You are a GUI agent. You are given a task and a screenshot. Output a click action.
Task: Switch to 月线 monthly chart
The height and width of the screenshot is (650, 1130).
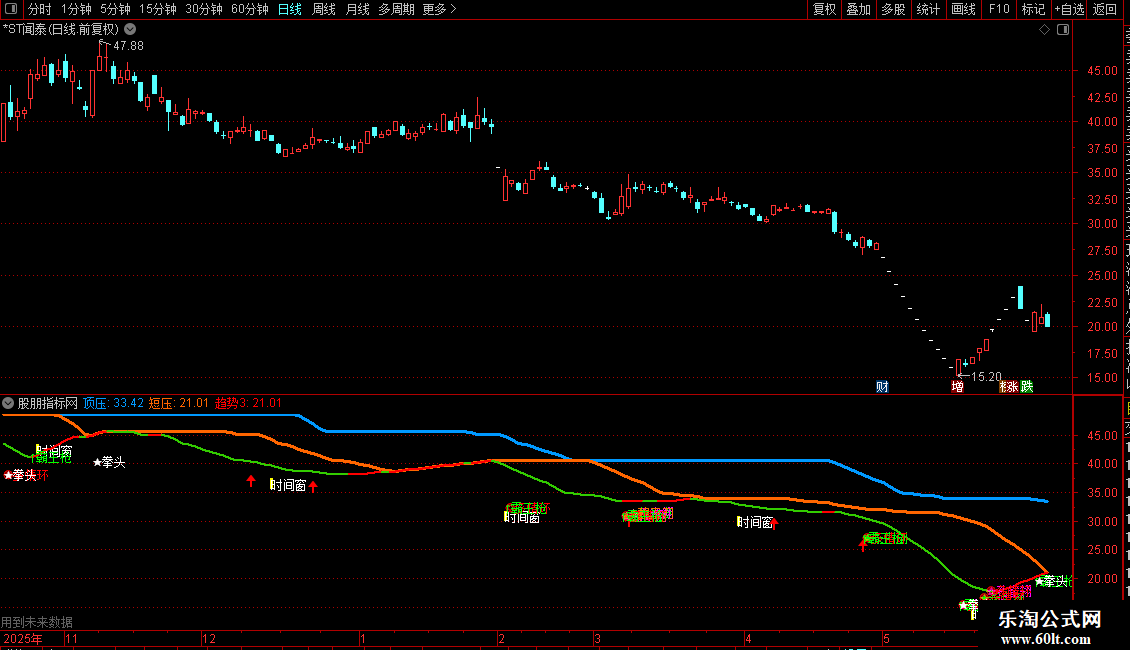357,9
